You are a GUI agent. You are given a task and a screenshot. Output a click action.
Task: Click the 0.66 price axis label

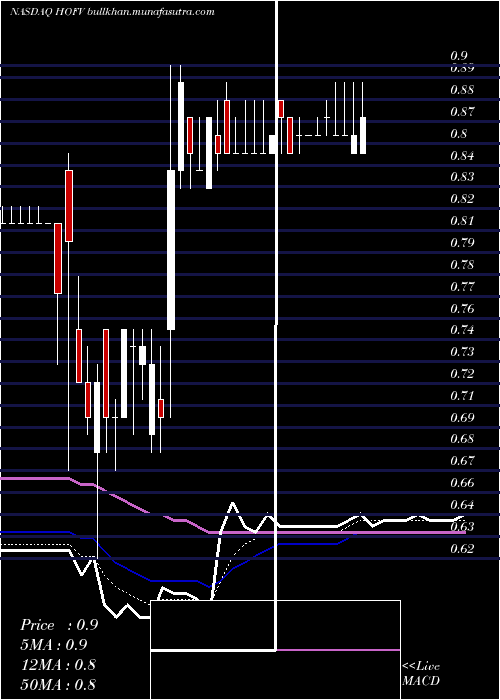[x=462, y=483]
